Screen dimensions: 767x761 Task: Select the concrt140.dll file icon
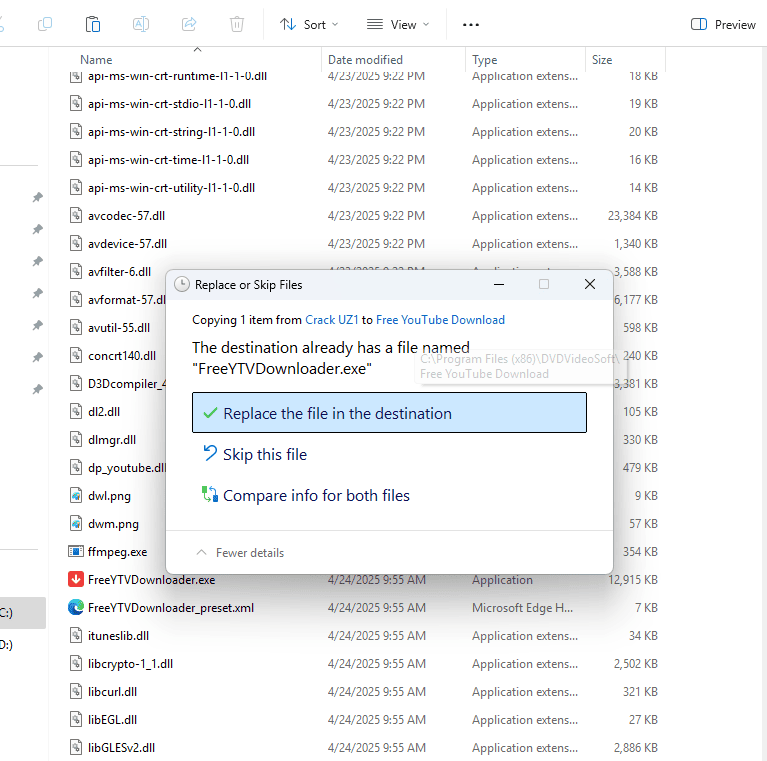click(75, 355)
